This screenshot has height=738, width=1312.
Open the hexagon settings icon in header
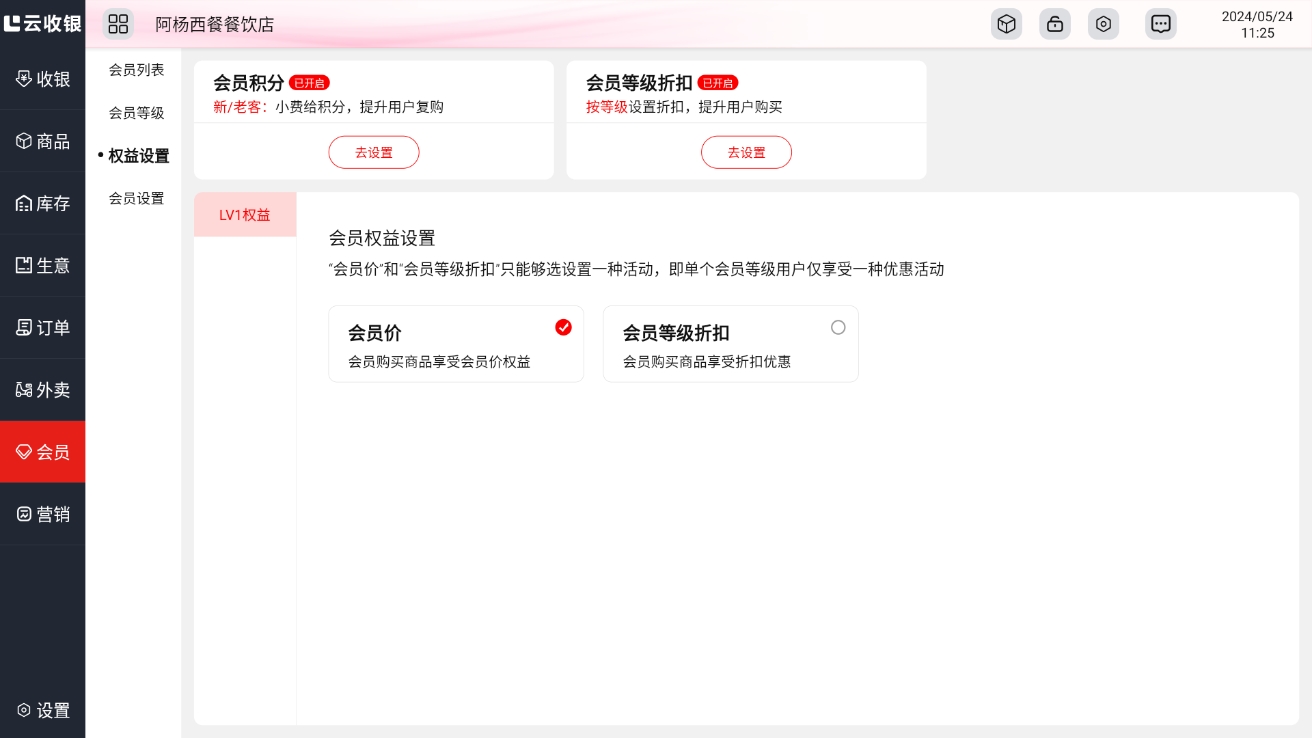tap(1103, 24)
